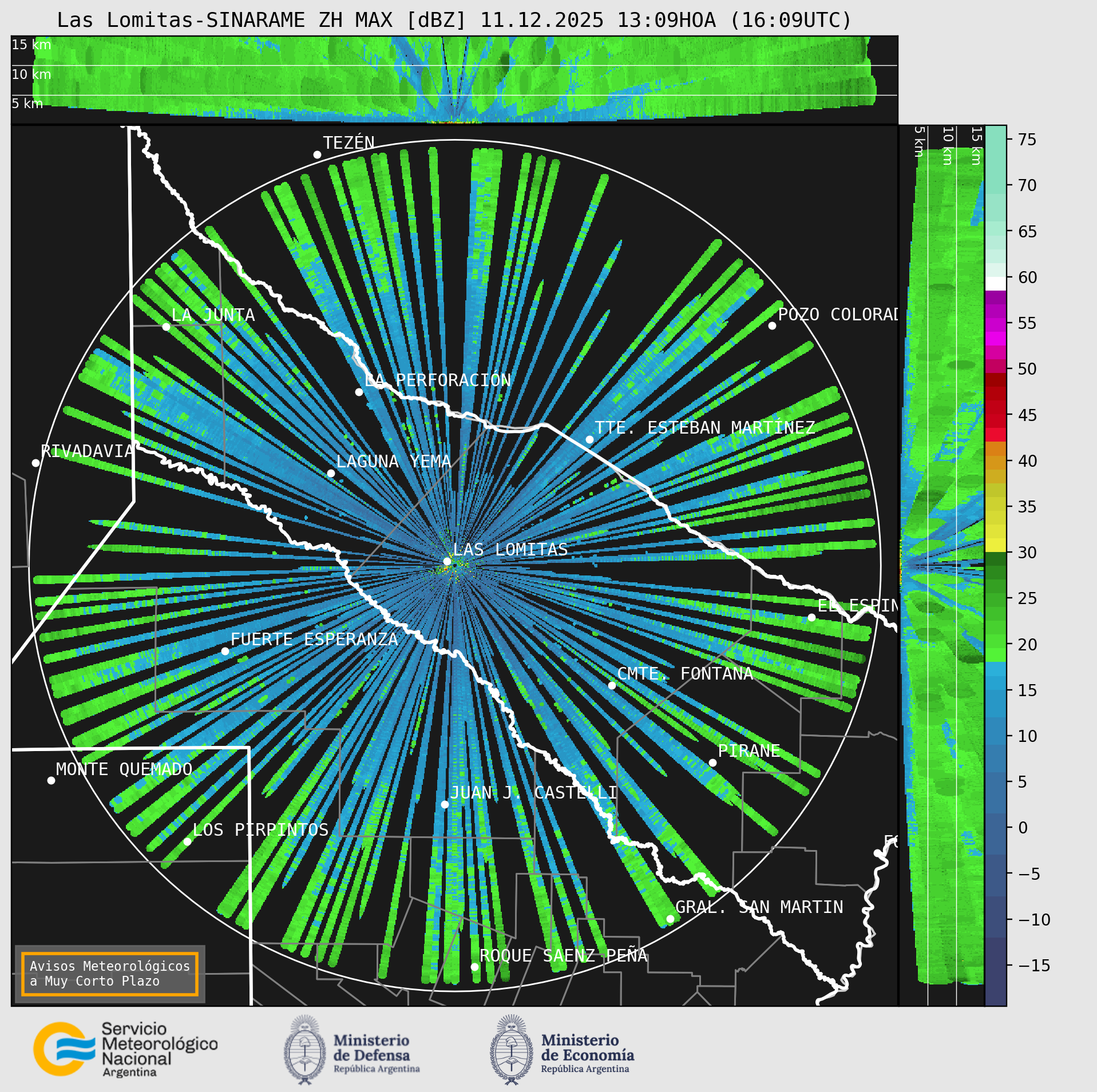Click the Tezén location dot

point(317,154)
